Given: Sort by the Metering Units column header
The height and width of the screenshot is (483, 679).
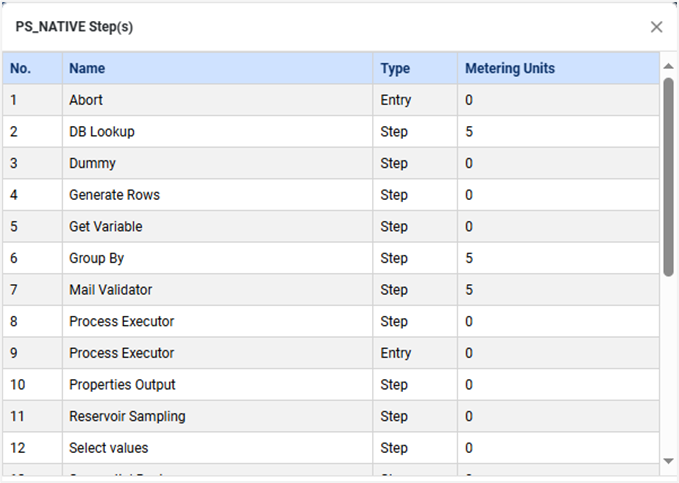Looking at the screenshot, I should [509, 69].
